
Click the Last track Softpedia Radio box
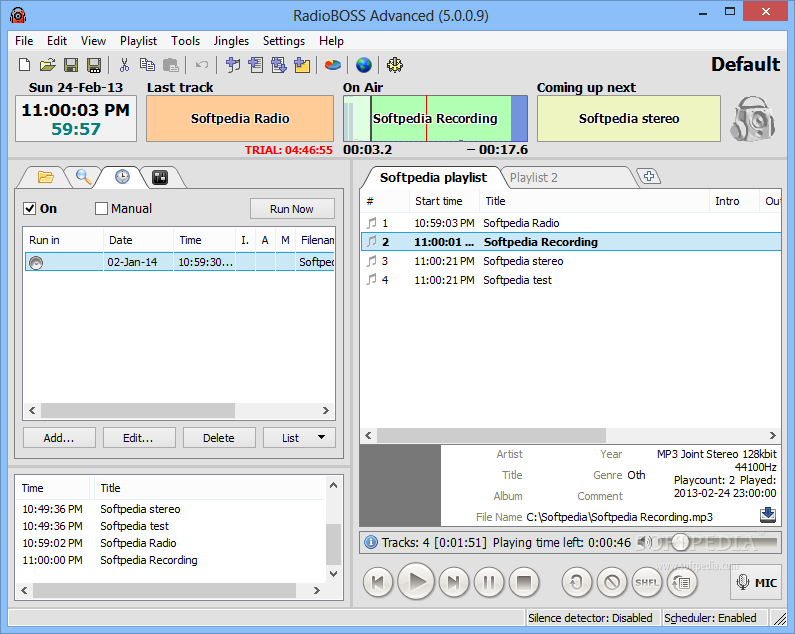(x=240, y=118)
